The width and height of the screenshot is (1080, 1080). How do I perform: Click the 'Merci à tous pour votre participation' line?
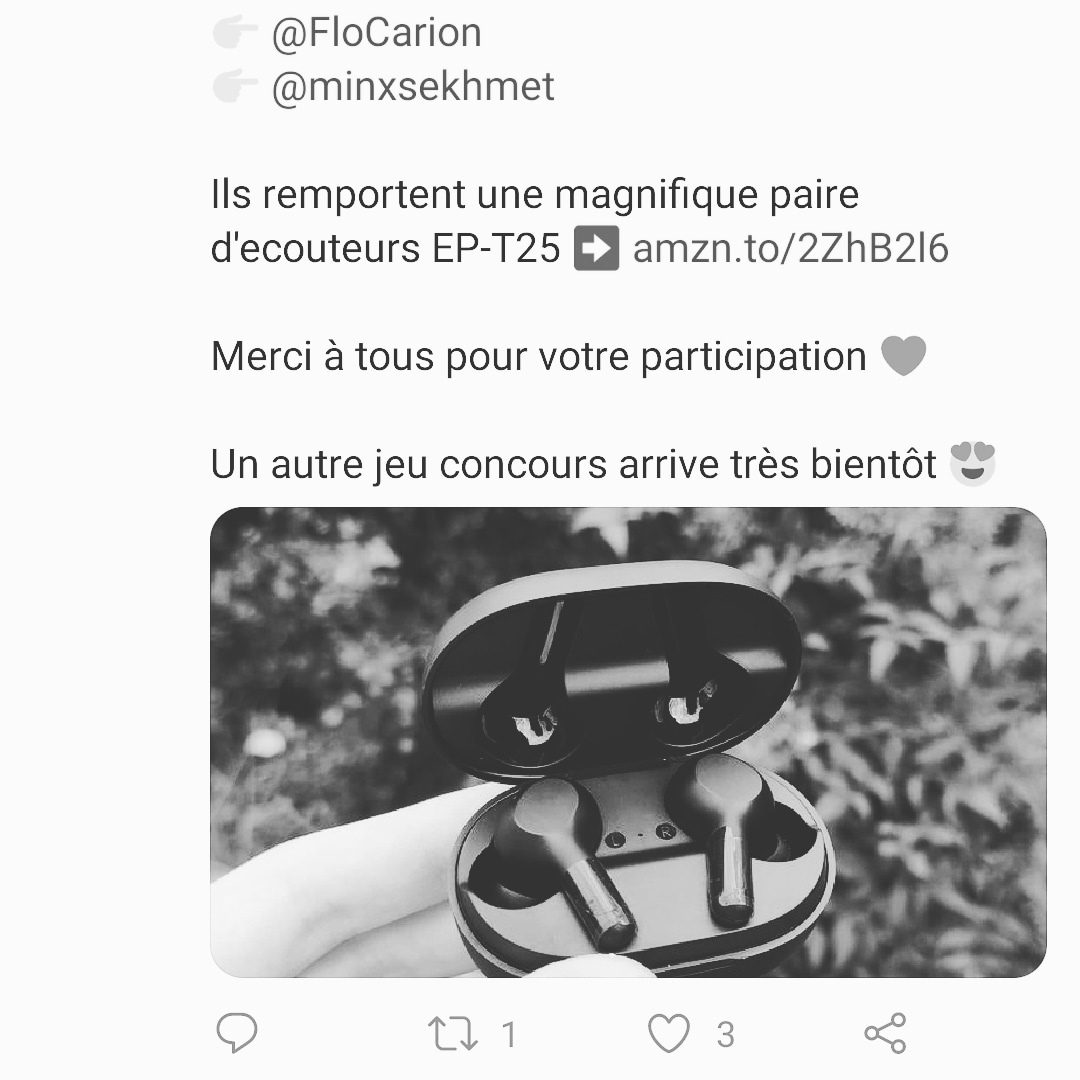coord(539,357)
